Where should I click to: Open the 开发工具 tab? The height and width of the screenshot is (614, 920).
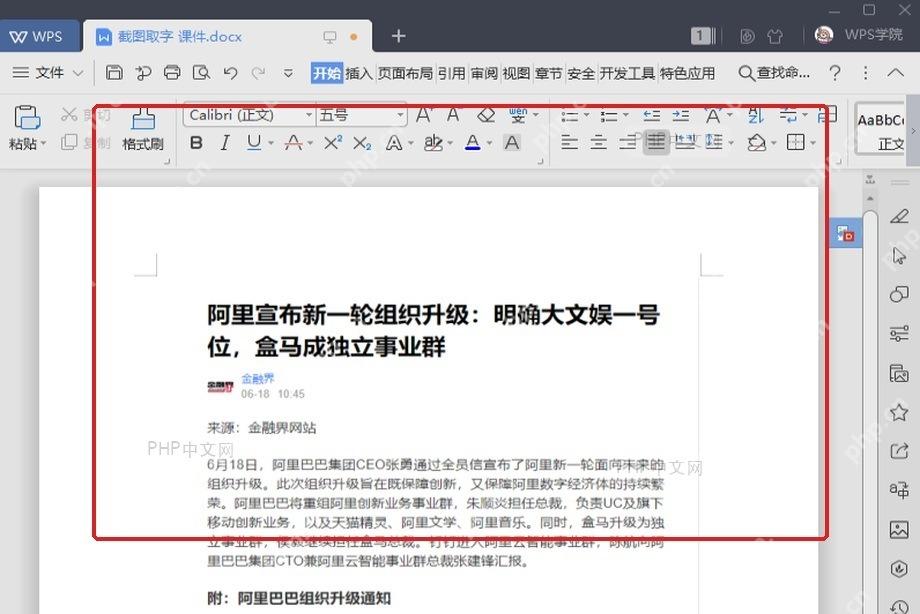627,73
